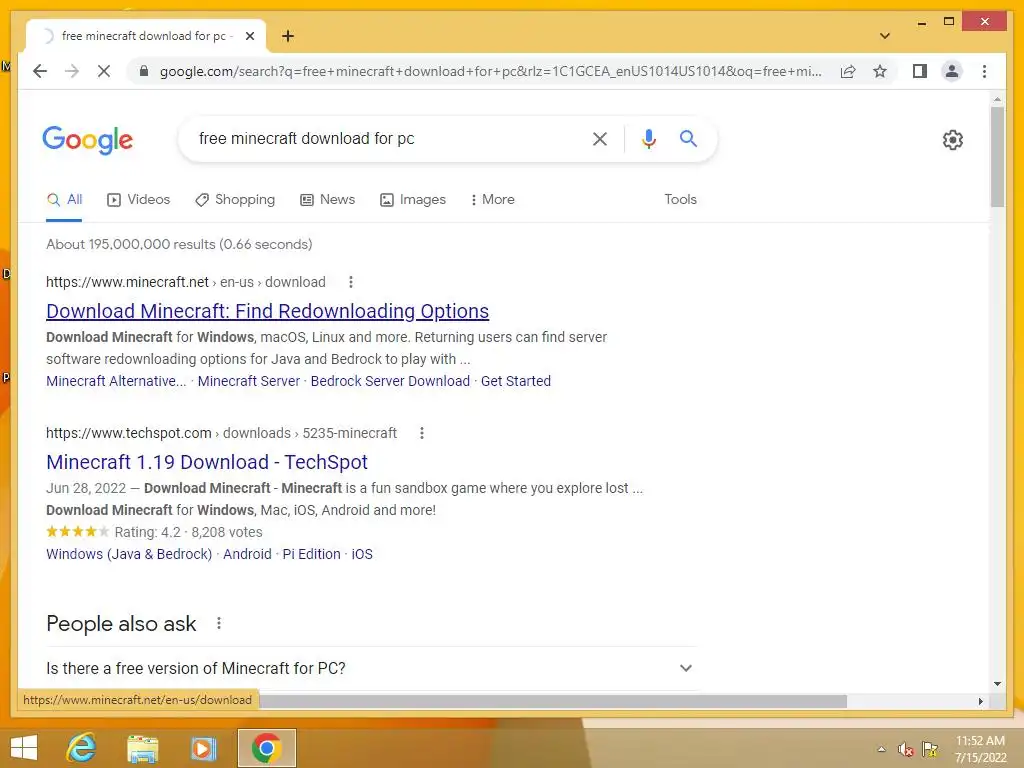The height and width of the screenshot is (768, 1024).
Task: Click the forward navigation arrow
Action: pos(72,71)
